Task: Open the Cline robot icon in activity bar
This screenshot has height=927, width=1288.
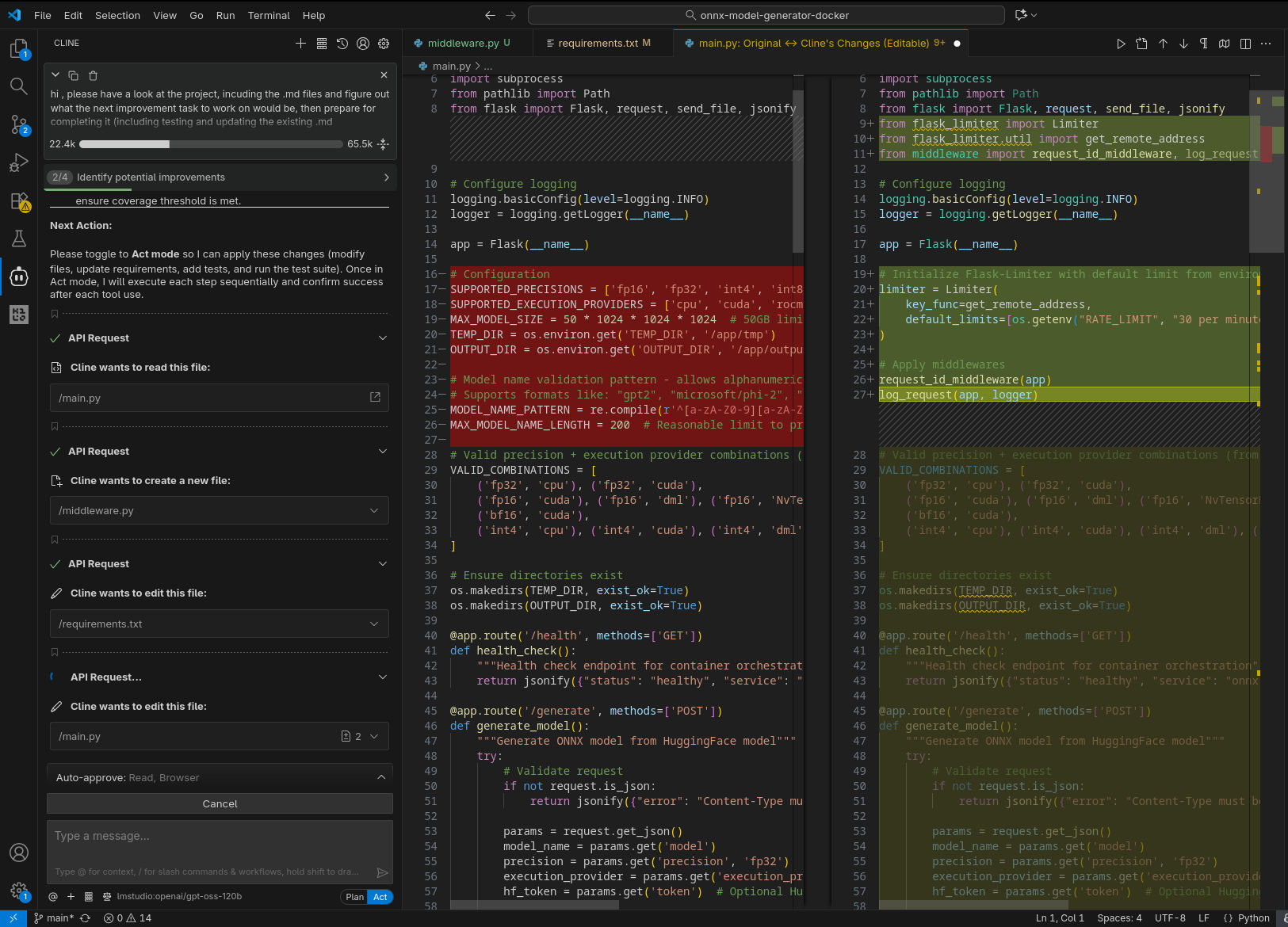Action: click(19, 277)
